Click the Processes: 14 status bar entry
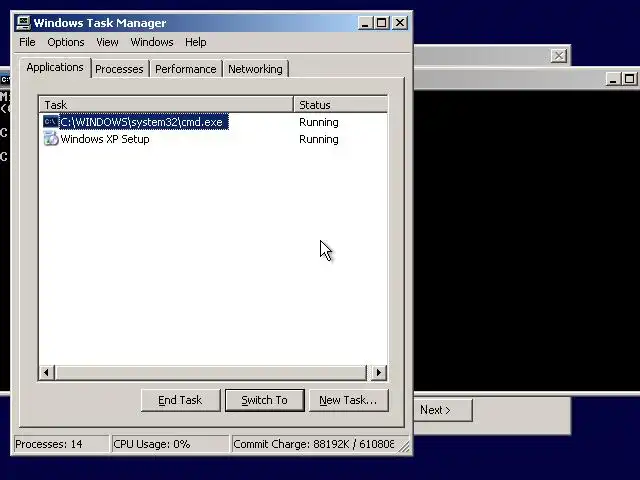The height and width of the screenshot is (480, 640). [61, 444]
